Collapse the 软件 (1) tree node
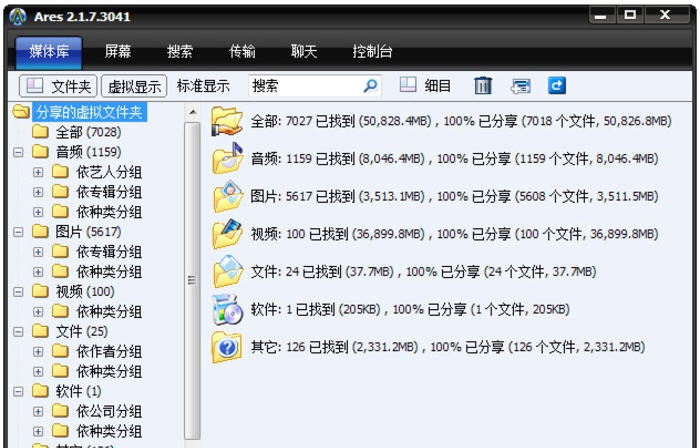 tap(18, 391)
